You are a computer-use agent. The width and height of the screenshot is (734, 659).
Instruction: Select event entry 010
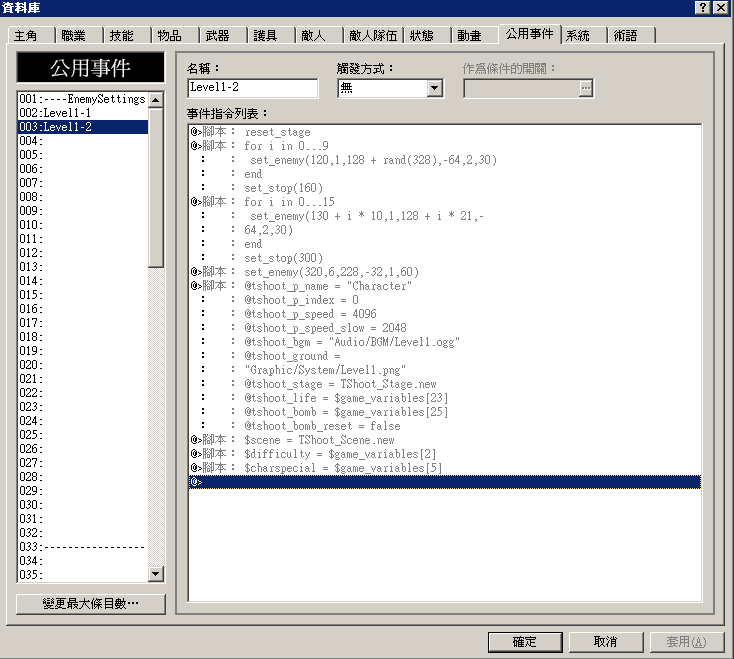(83, 225)
